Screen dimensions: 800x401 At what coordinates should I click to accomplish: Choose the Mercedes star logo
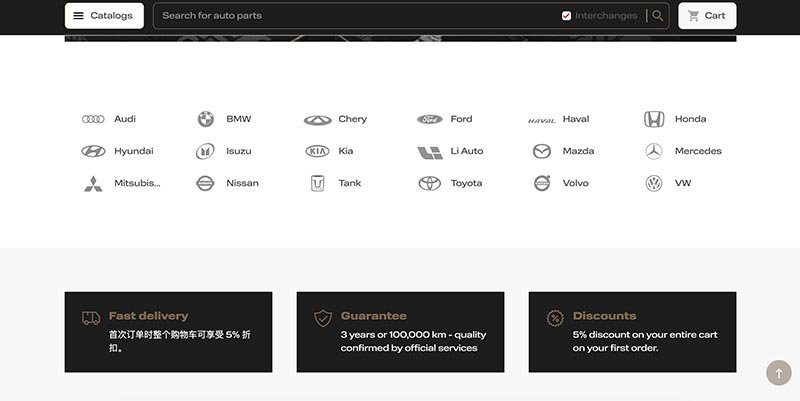[654, 151]
